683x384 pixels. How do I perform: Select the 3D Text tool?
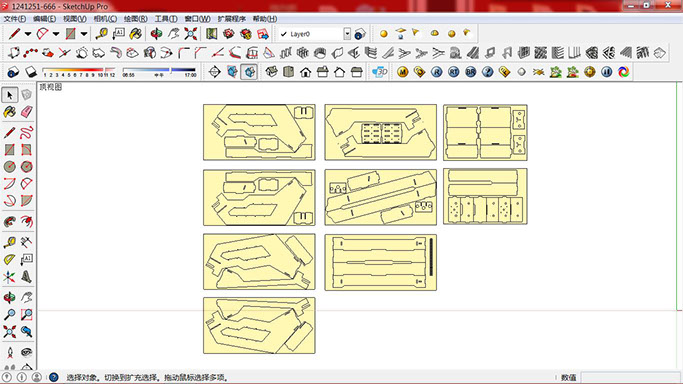coord(27,276)
